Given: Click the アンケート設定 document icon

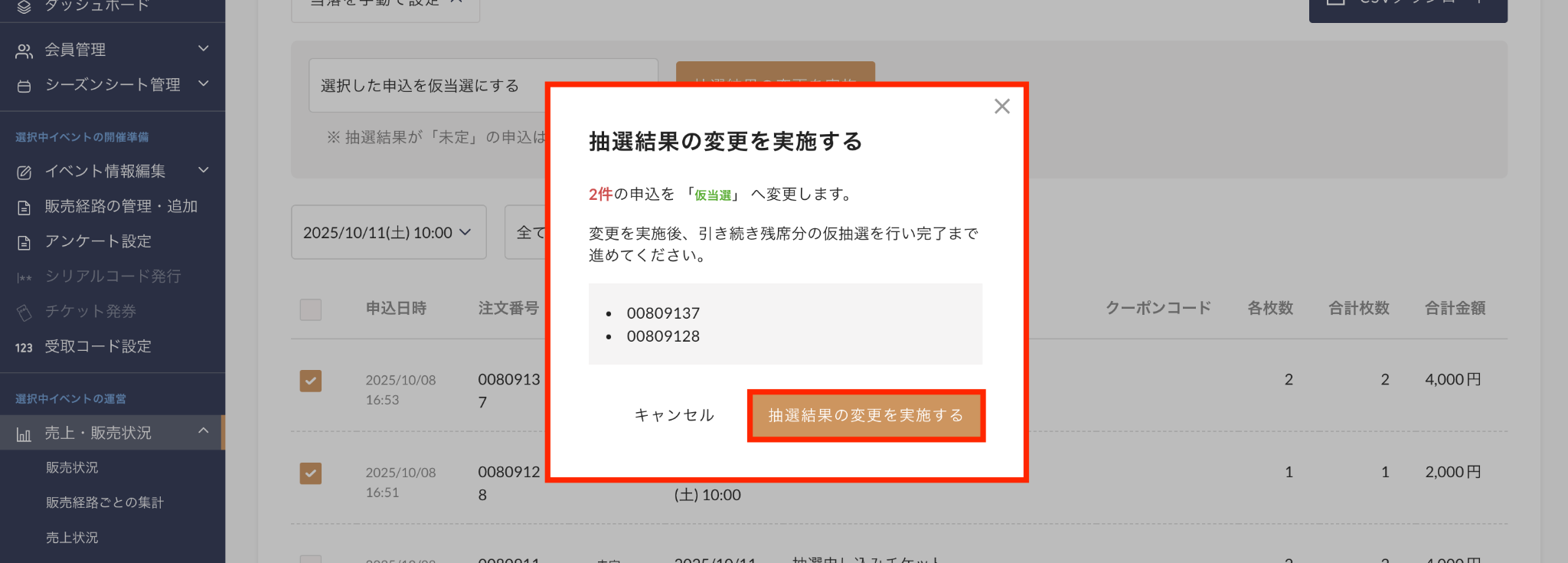Looking at the screenshot, I should 24,243.
